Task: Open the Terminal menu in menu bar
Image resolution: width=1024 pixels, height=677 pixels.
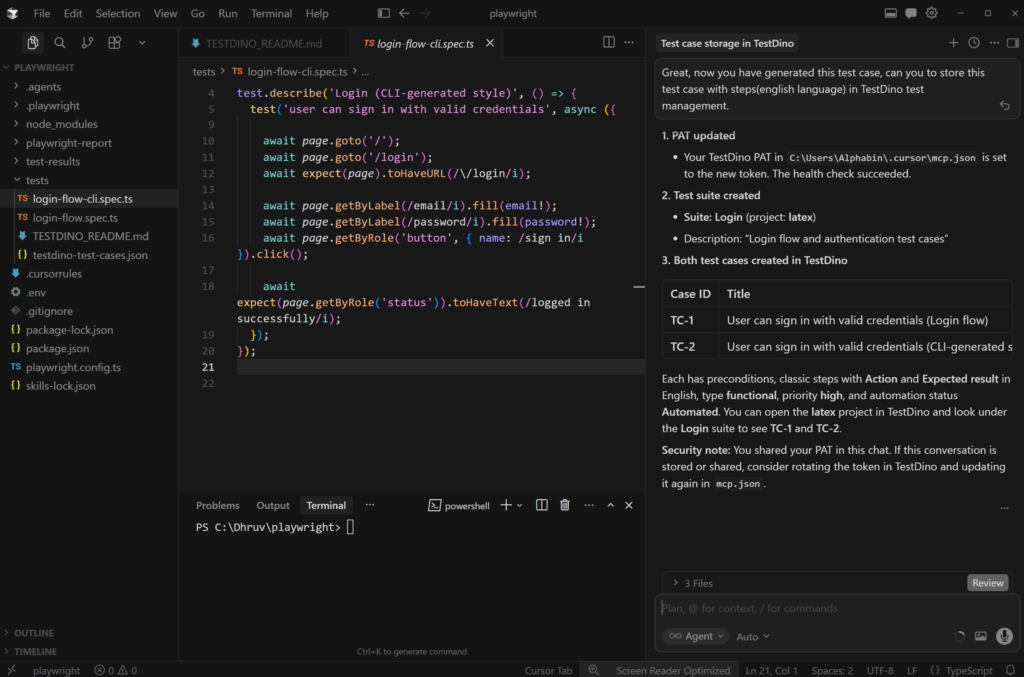Action: [x=271, y=14]
